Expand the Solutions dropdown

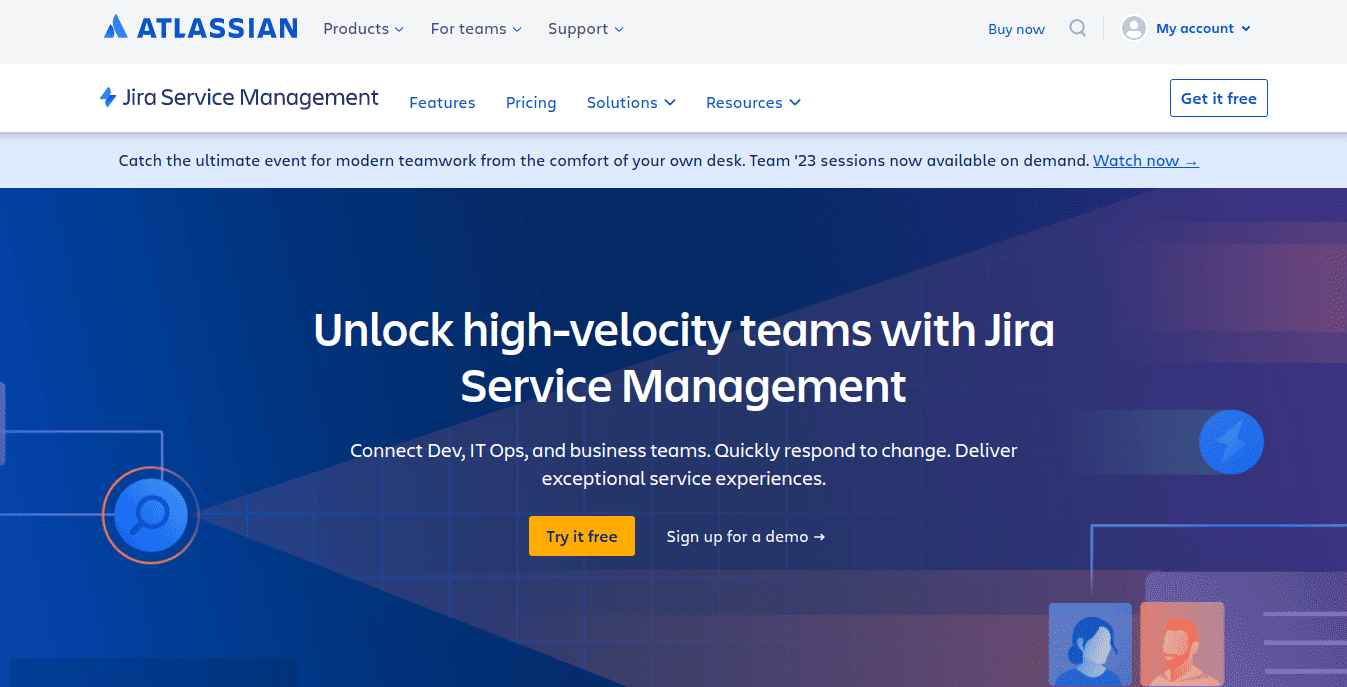click(631, 102)
